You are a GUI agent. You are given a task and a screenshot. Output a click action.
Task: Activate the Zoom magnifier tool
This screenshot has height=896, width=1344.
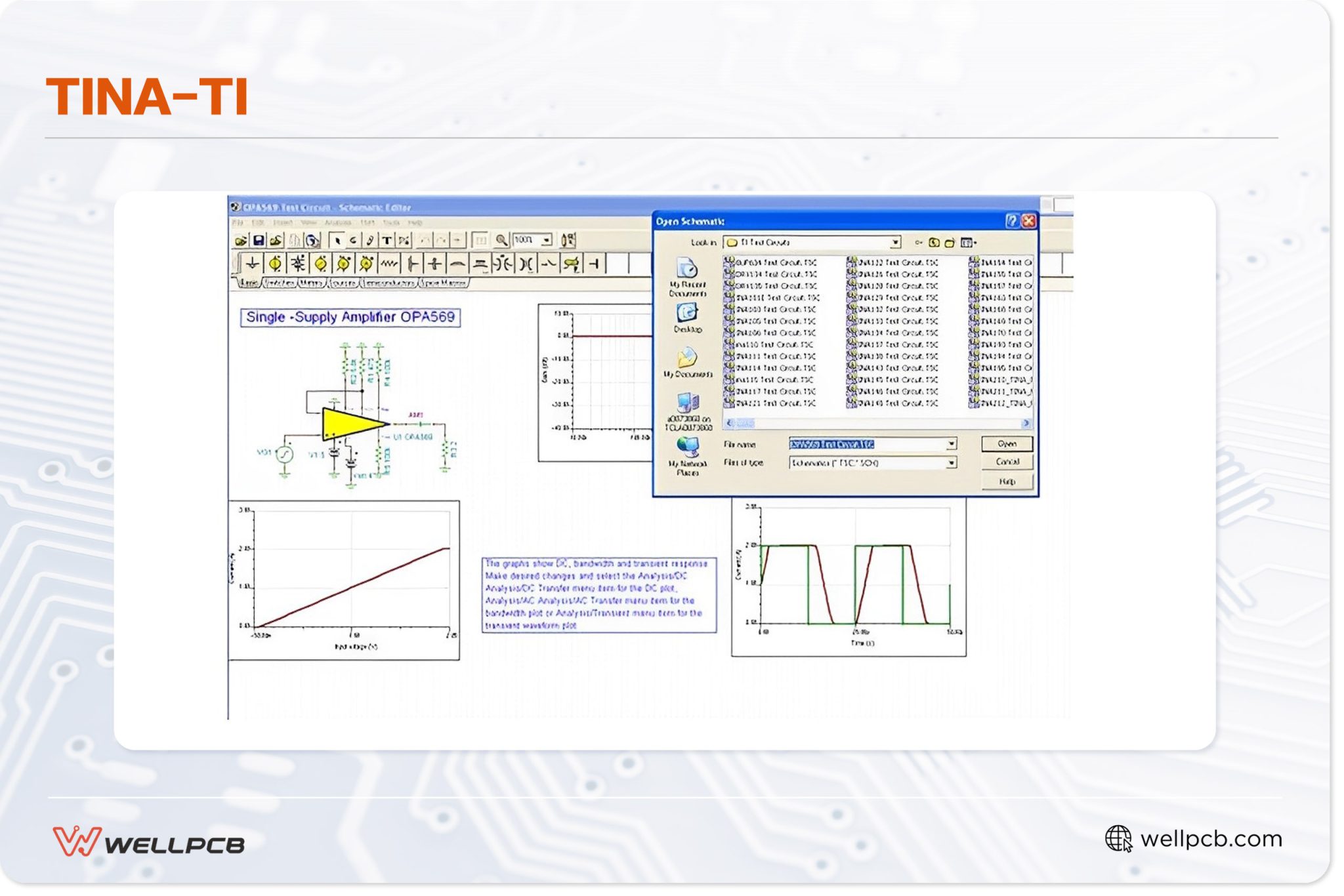pos(502,241)
